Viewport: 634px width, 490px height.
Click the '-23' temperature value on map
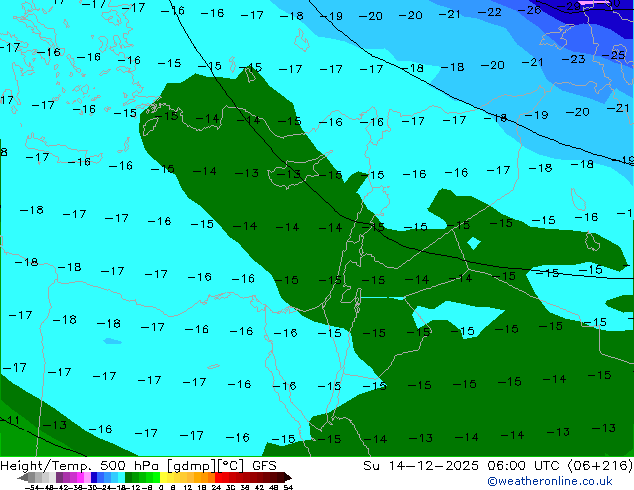click(574, 59)
